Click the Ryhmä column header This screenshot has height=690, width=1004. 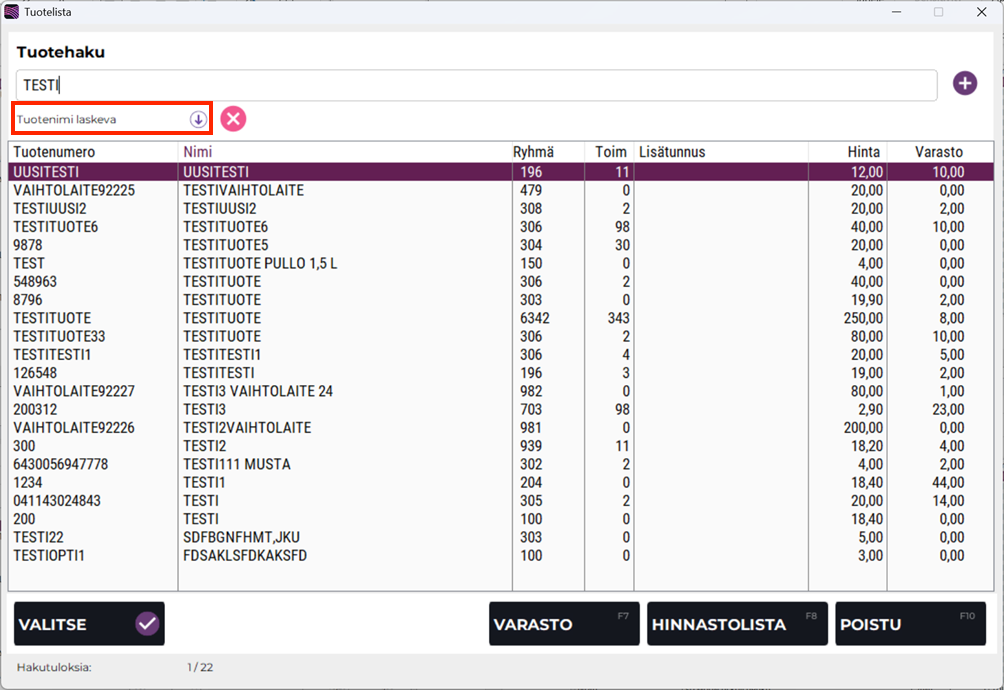tap(534, 152)
